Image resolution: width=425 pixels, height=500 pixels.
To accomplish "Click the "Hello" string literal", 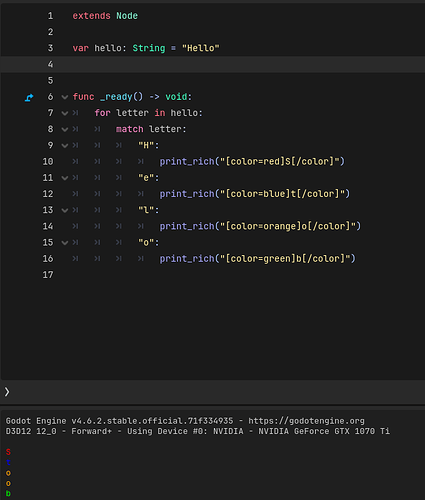I will (x=201, y=48).
